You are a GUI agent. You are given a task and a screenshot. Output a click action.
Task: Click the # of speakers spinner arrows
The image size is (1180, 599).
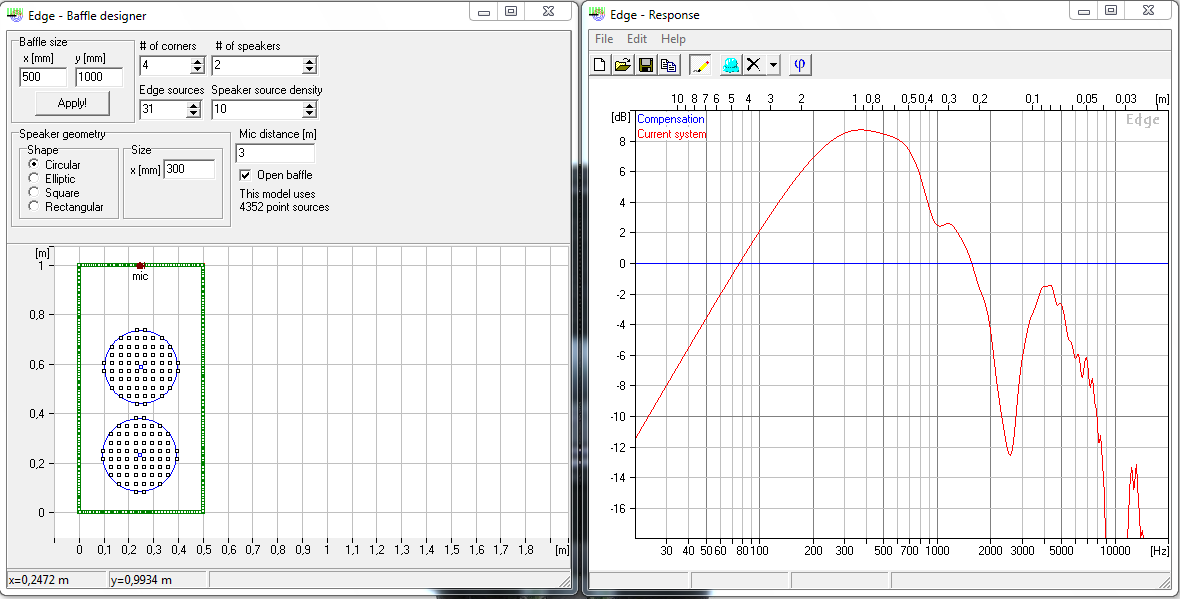tap(310, 66)
